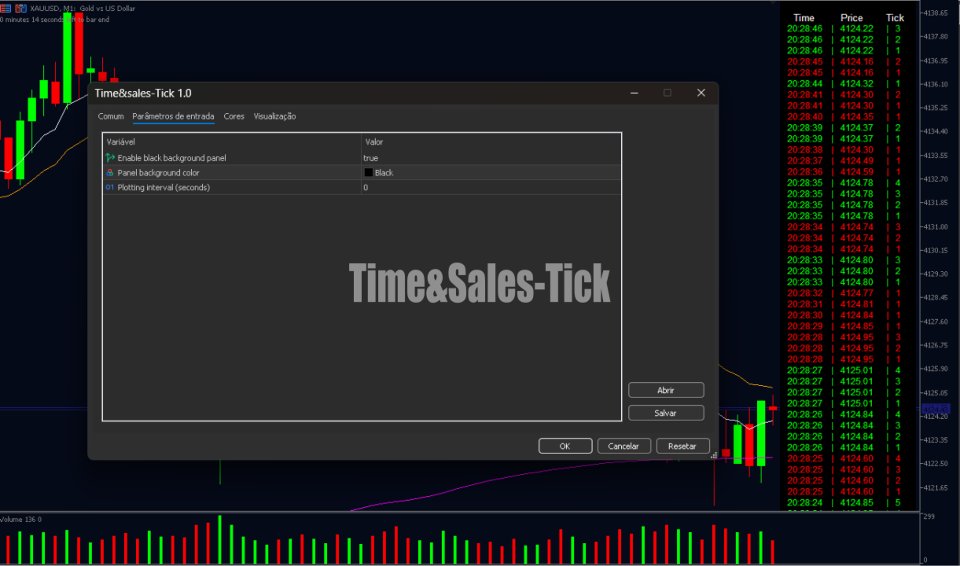Reset inputs with the Resetar button
960x566 pixels.
[x=682, y=446]
